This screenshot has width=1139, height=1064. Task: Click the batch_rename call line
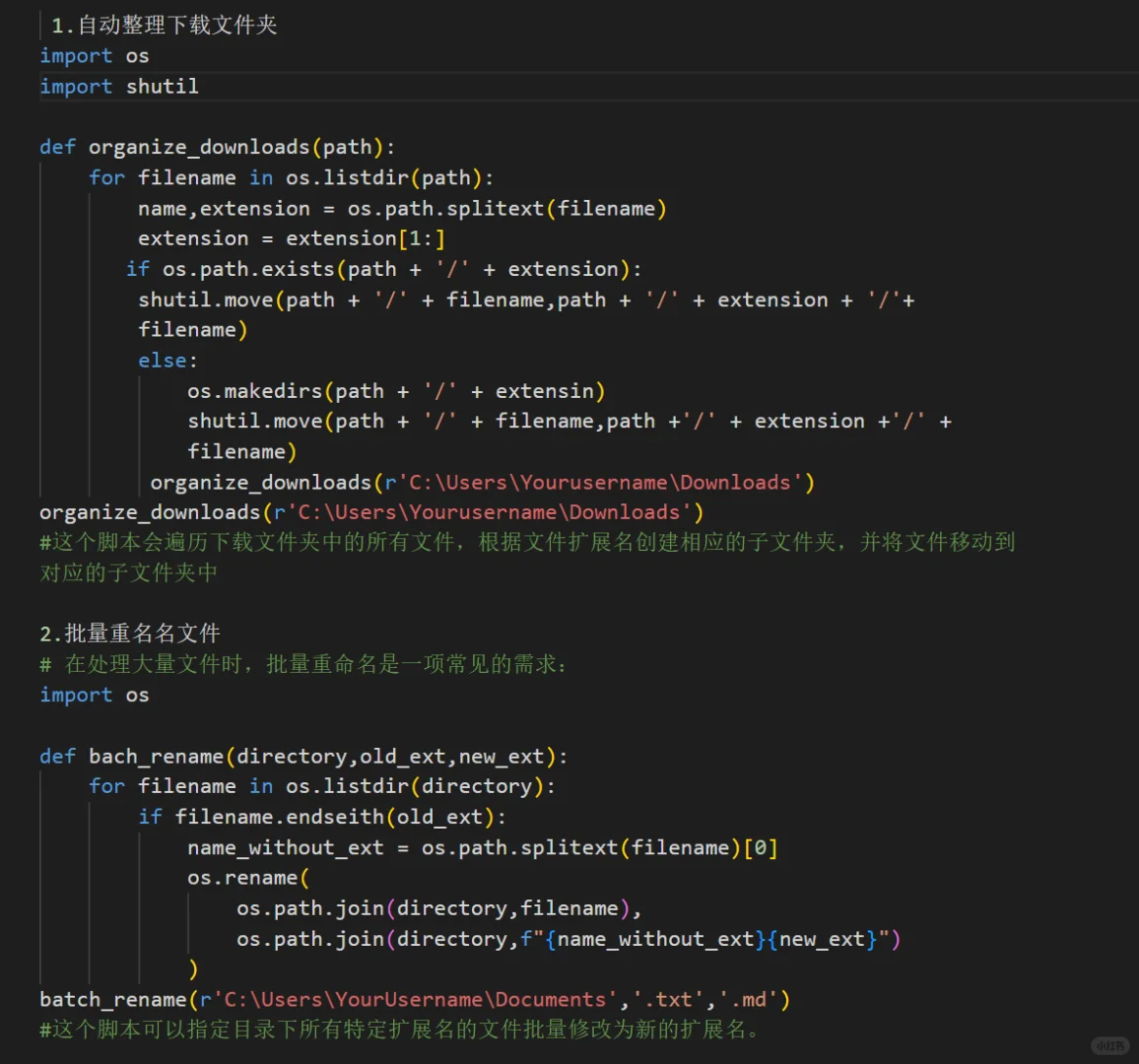tap(415, 1000)
